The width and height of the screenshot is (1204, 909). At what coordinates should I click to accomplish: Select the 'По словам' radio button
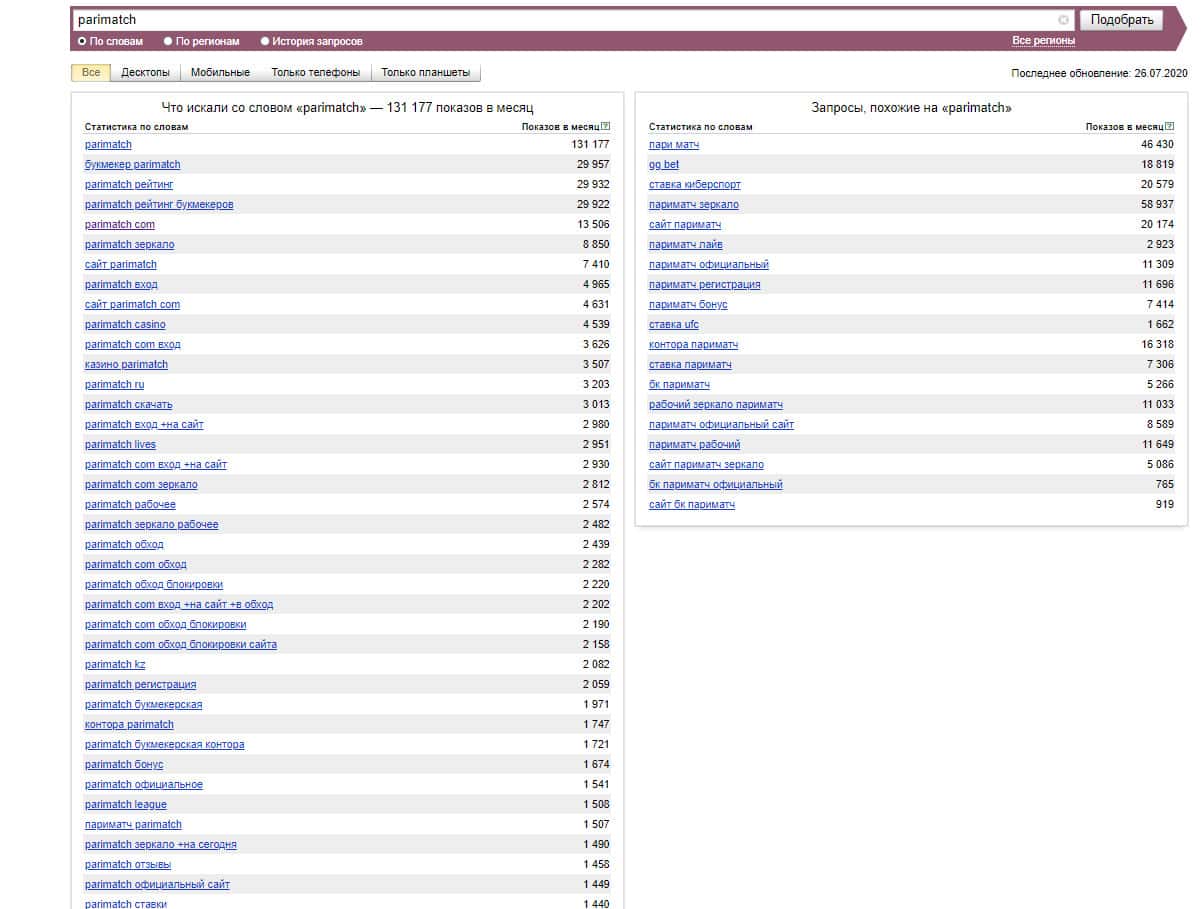click(83, 42)
